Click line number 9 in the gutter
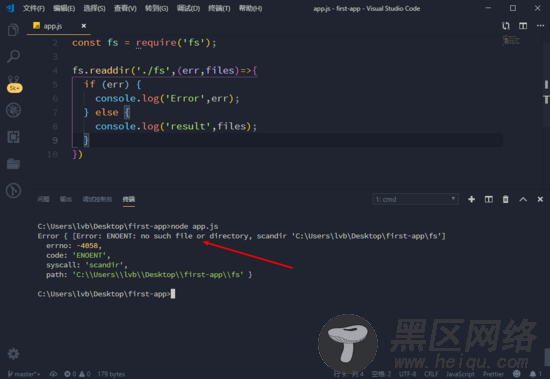 point(55,140)
